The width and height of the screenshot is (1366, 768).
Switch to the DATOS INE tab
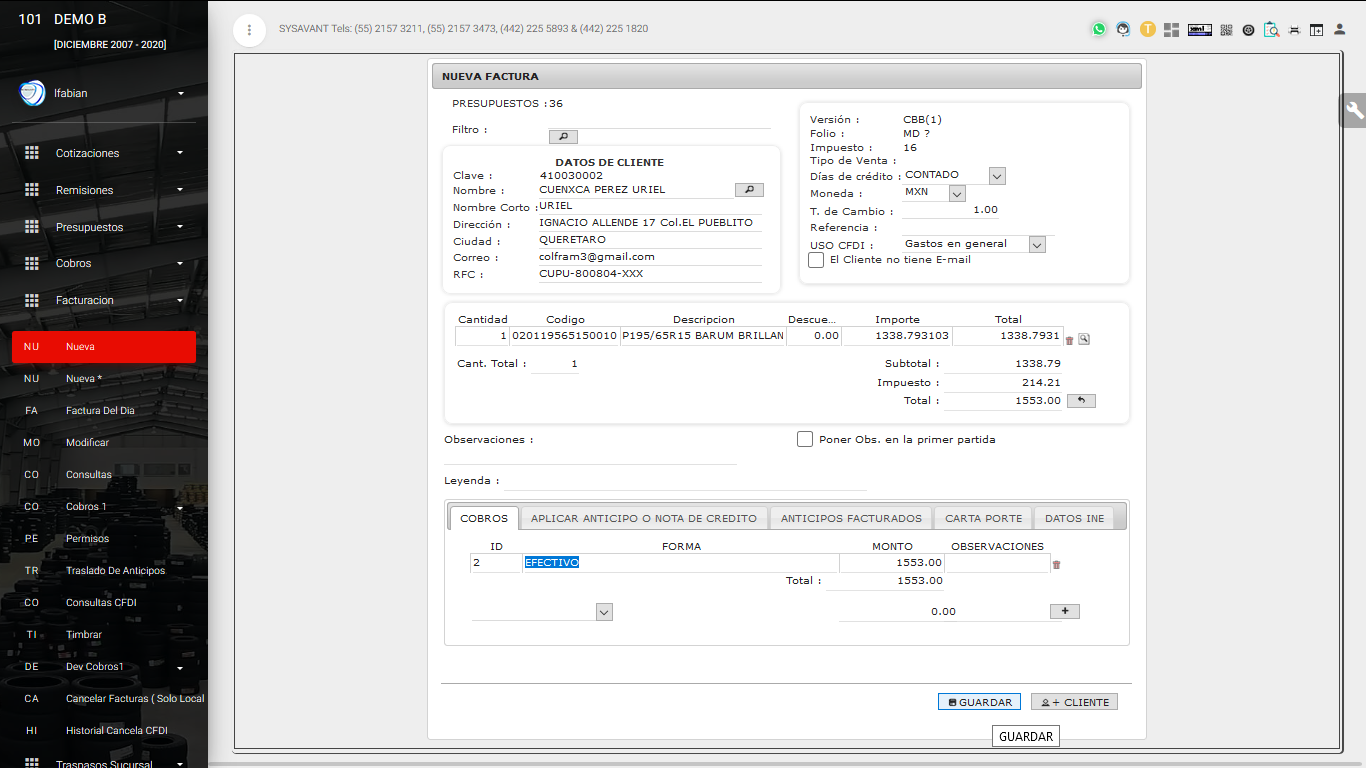(x=1075, y=518)
